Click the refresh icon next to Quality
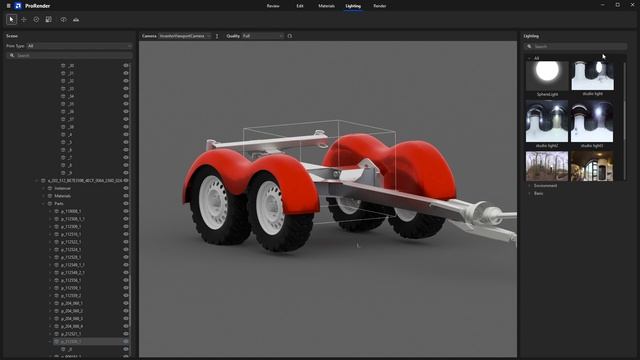This screenshot has width=640, height=360. click(x=289, y=36)
